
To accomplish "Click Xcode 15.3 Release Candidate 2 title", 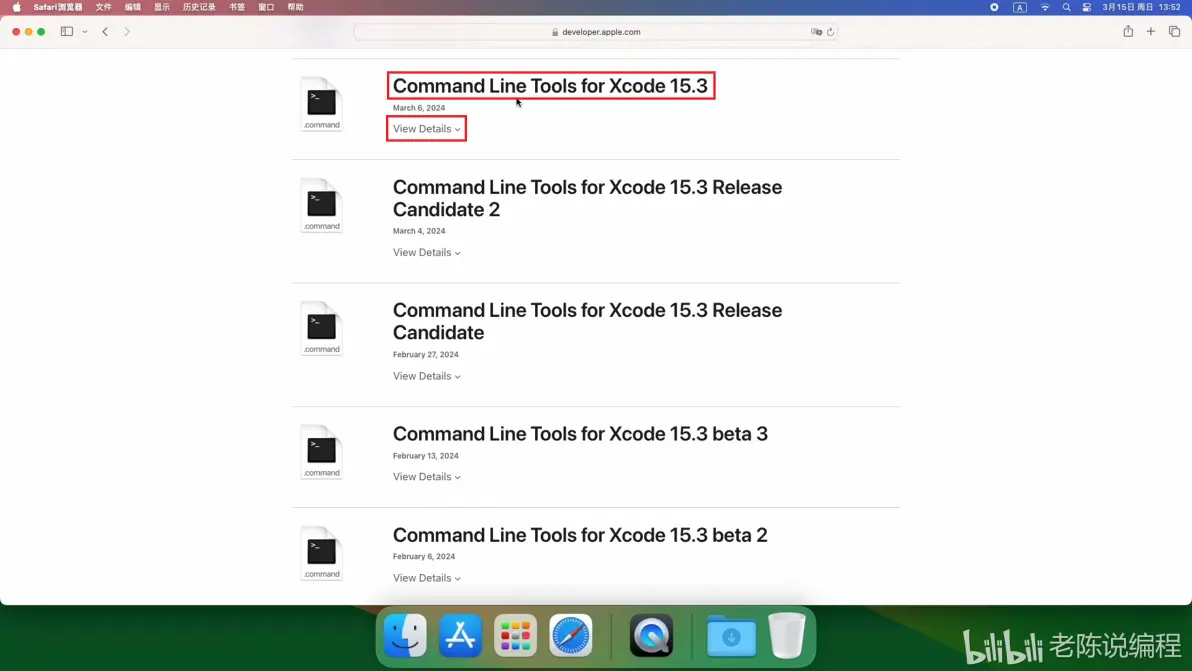I will point(587,198).
